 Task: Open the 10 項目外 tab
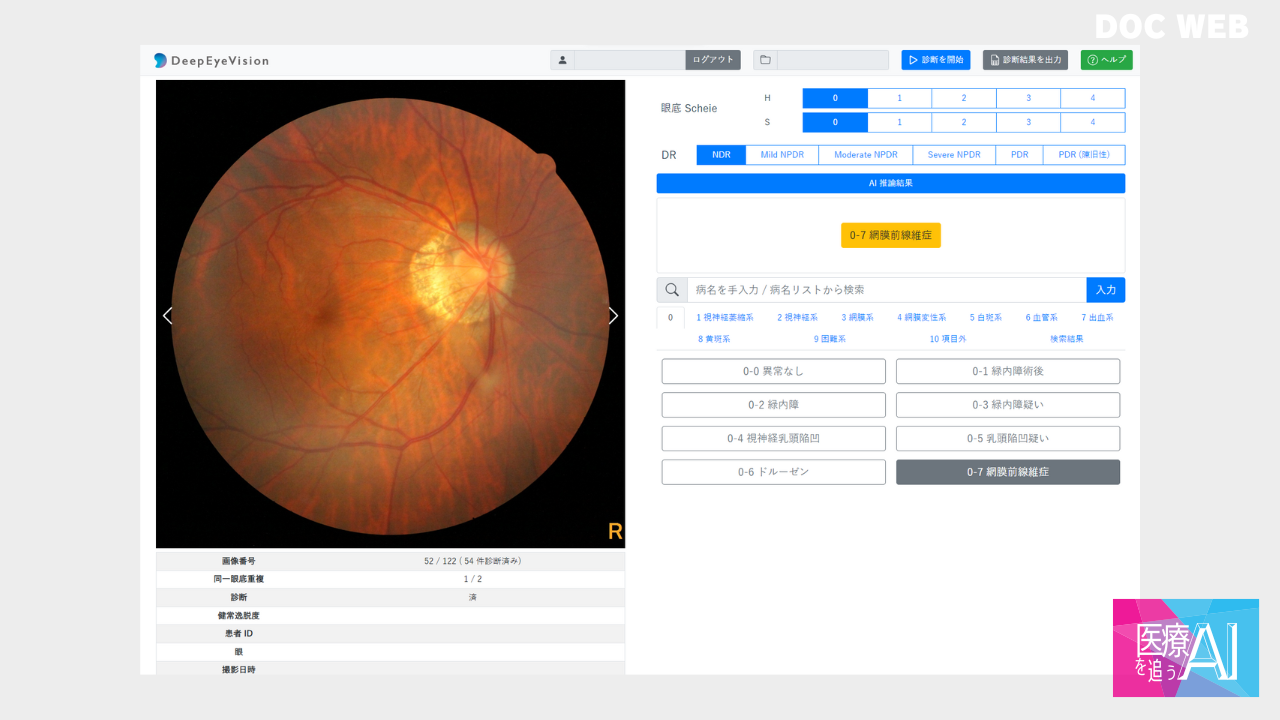tap(948, 339)
